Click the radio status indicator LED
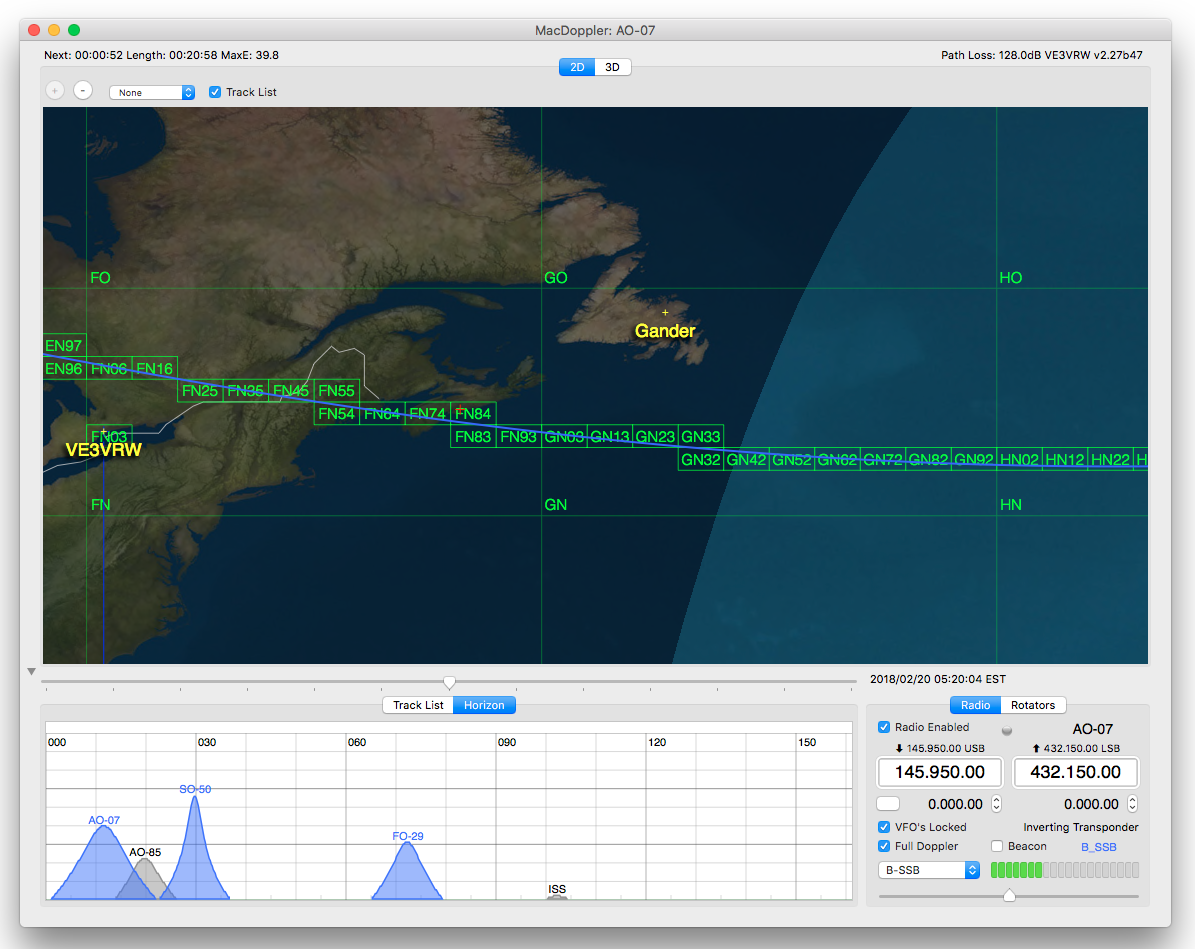This screenshot has height=949, width=1195. pos(1007,730)
